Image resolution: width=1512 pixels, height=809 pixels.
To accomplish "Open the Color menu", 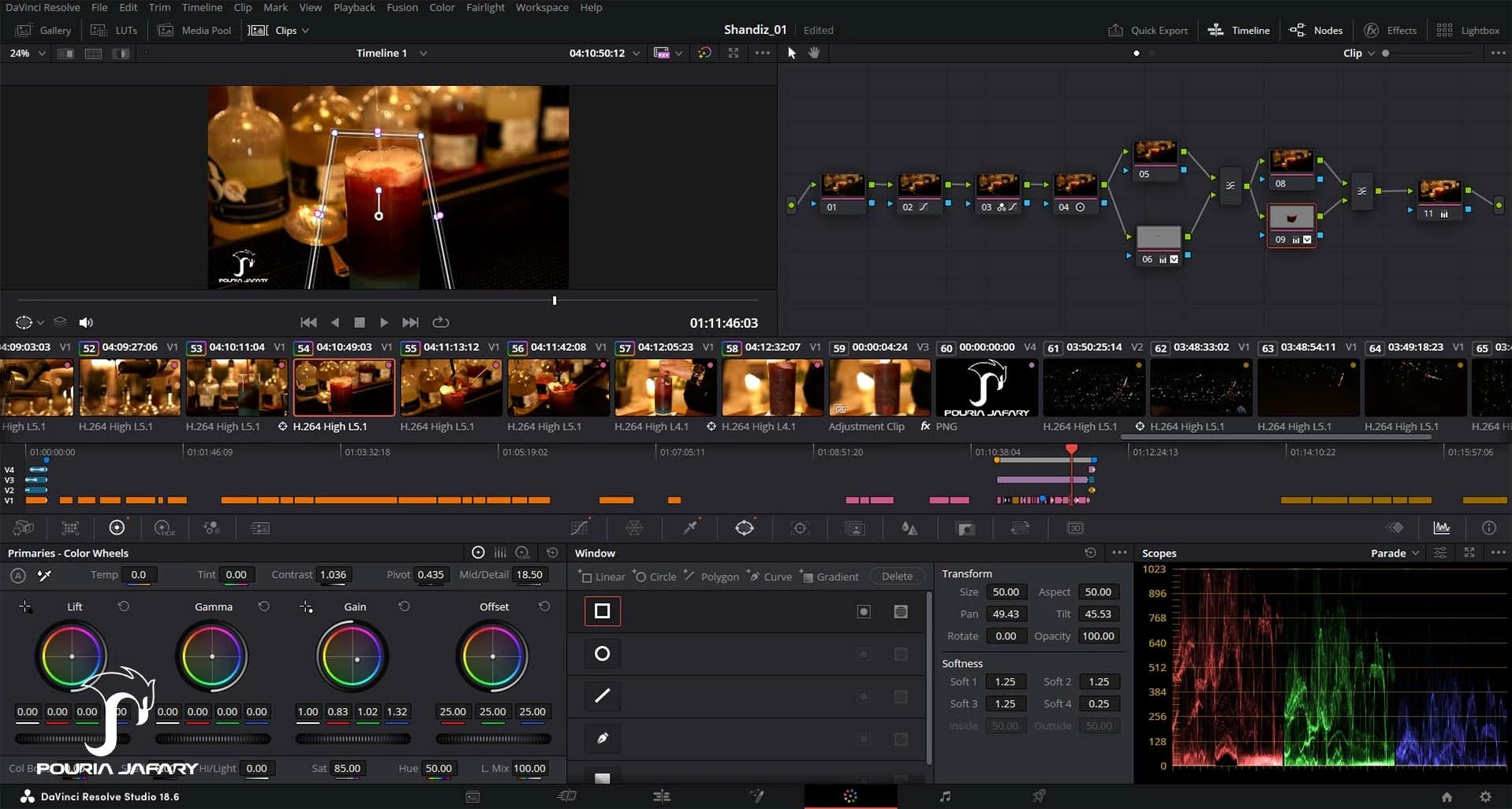I will point(442,7).
